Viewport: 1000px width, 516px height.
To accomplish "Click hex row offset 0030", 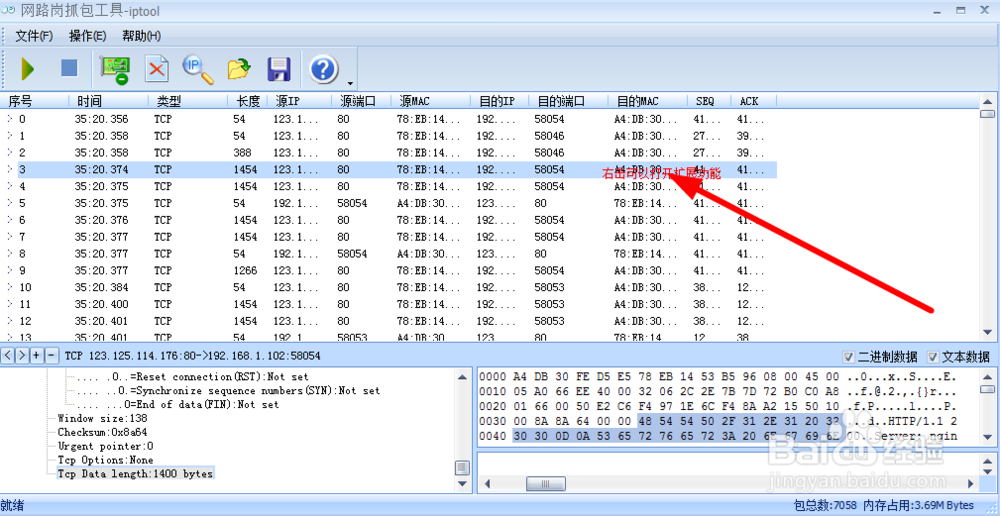I will tap(491, 422).
